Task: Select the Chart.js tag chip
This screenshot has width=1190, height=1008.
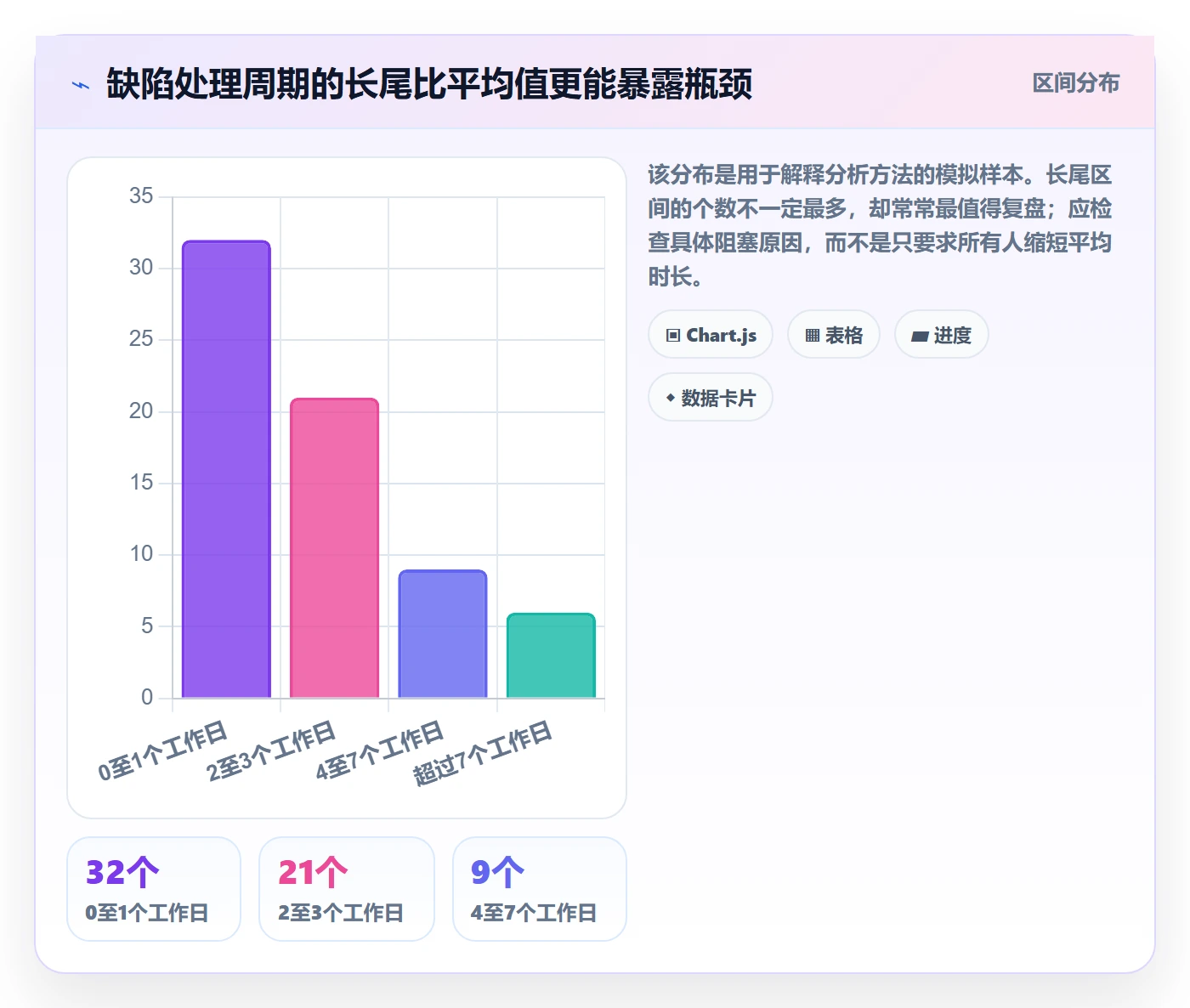Action: point(711,335)
